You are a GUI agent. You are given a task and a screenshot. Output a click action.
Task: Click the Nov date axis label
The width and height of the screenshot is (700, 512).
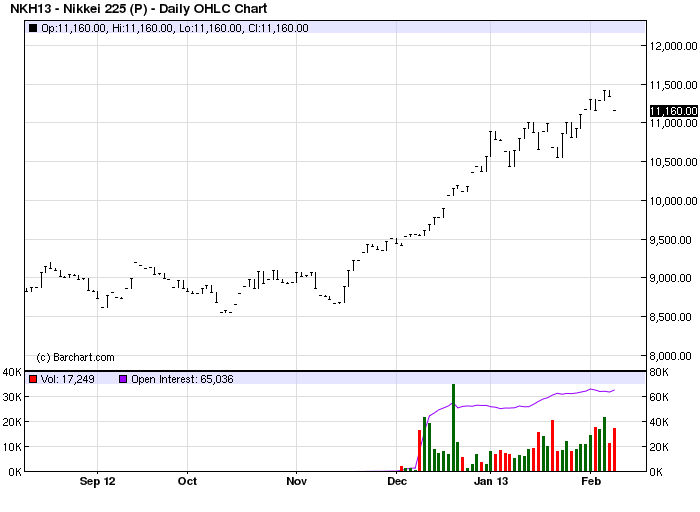point(296,481)
